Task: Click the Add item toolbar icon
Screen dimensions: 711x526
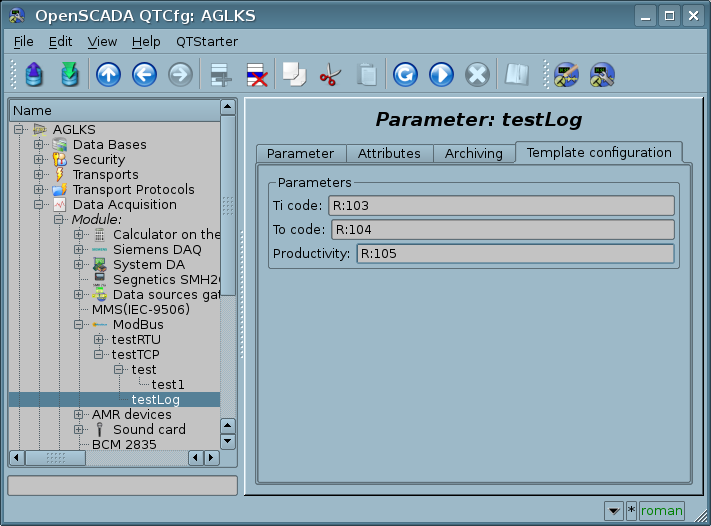Action: coord(220,75)
